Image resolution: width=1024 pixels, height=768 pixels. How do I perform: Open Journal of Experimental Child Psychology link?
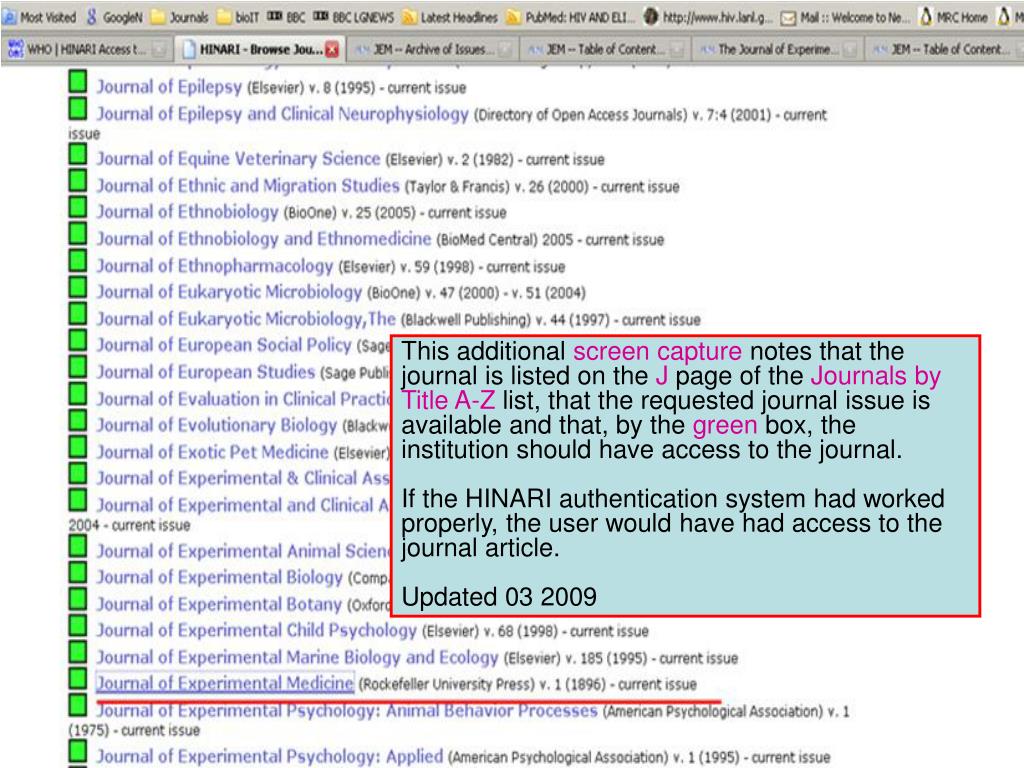tap(257, 630)
